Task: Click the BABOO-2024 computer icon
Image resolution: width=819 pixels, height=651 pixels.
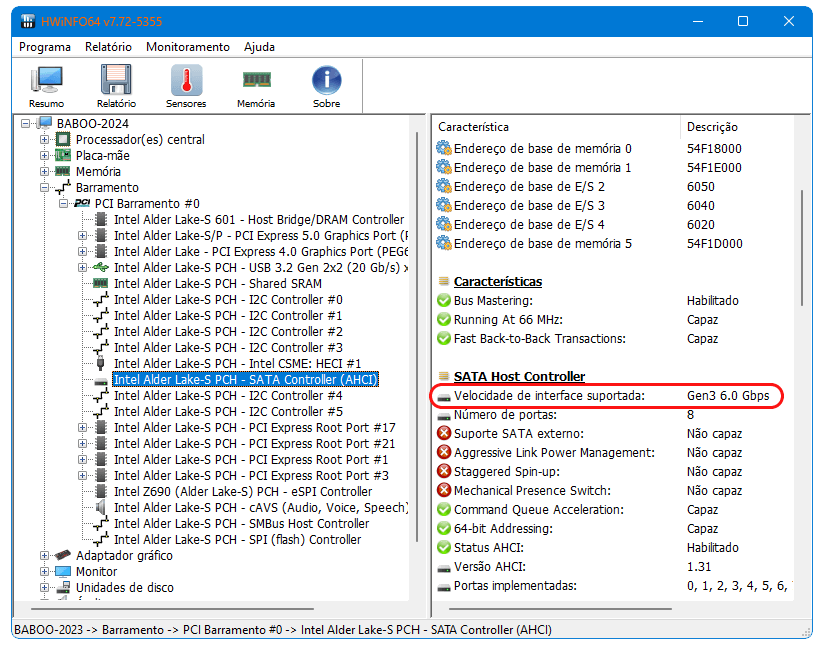Action: point(45,124)
